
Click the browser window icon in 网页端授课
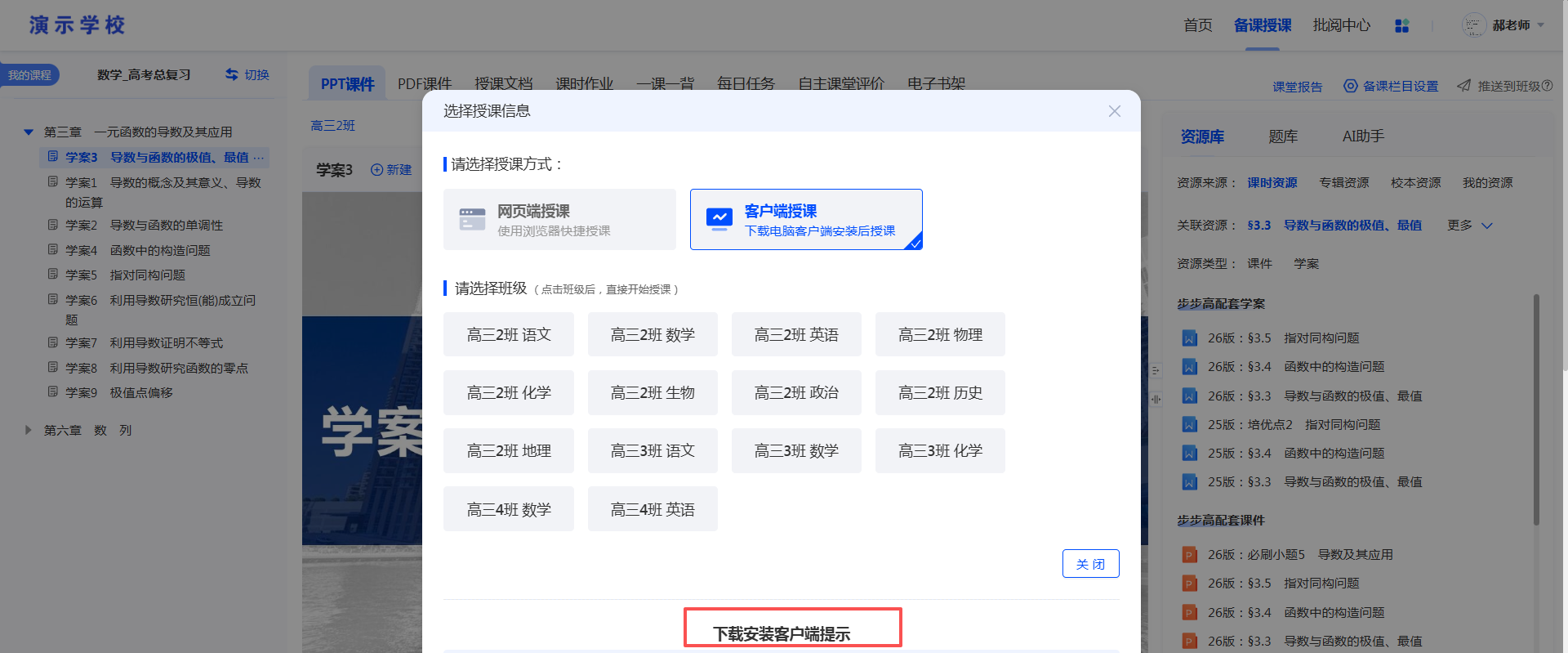pyautogui.click(x=472, y=219)
